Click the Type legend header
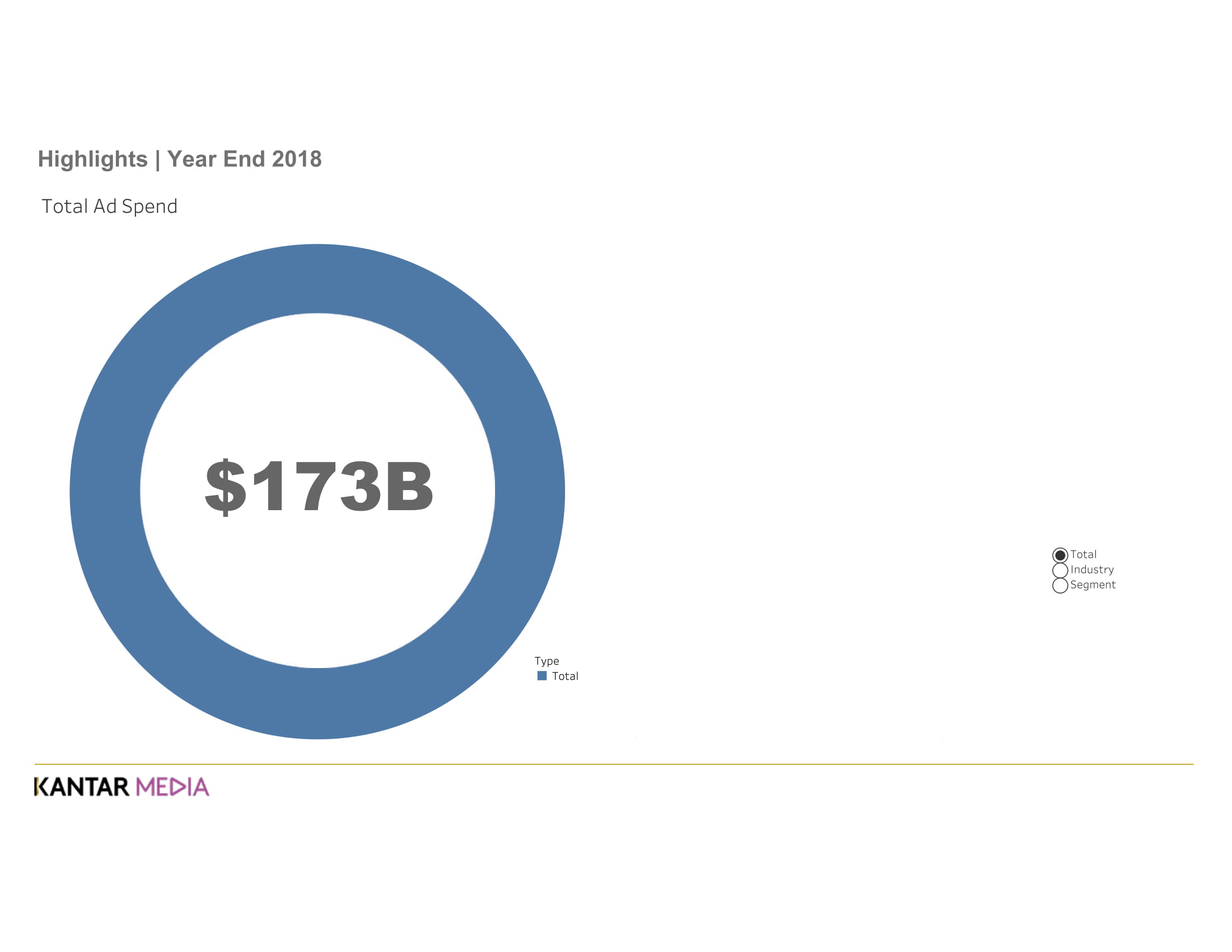The width and height of the screenshot is (1232, 952). [547, 660]
